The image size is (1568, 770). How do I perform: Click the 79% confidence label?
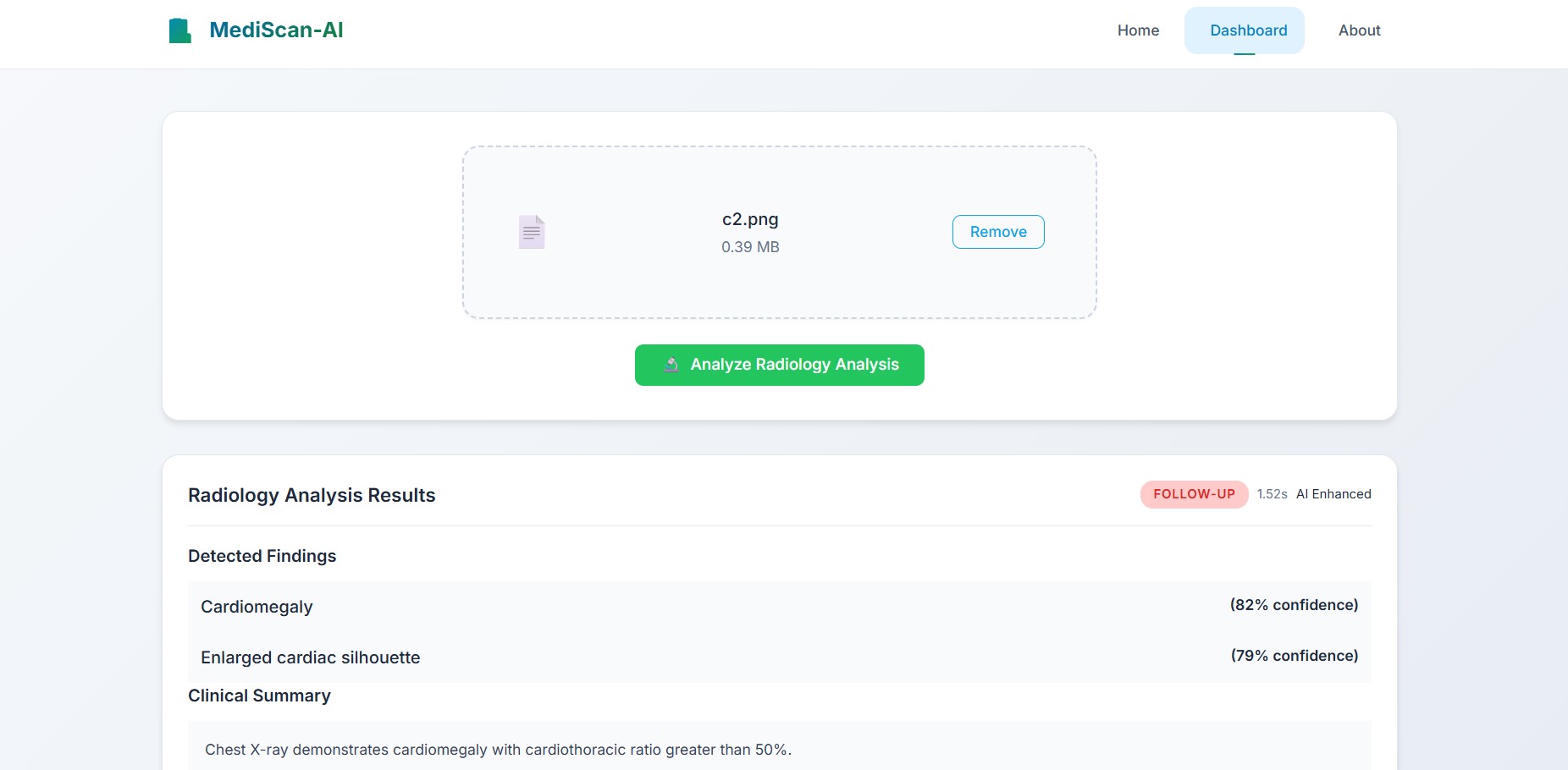coord(1294,655)
